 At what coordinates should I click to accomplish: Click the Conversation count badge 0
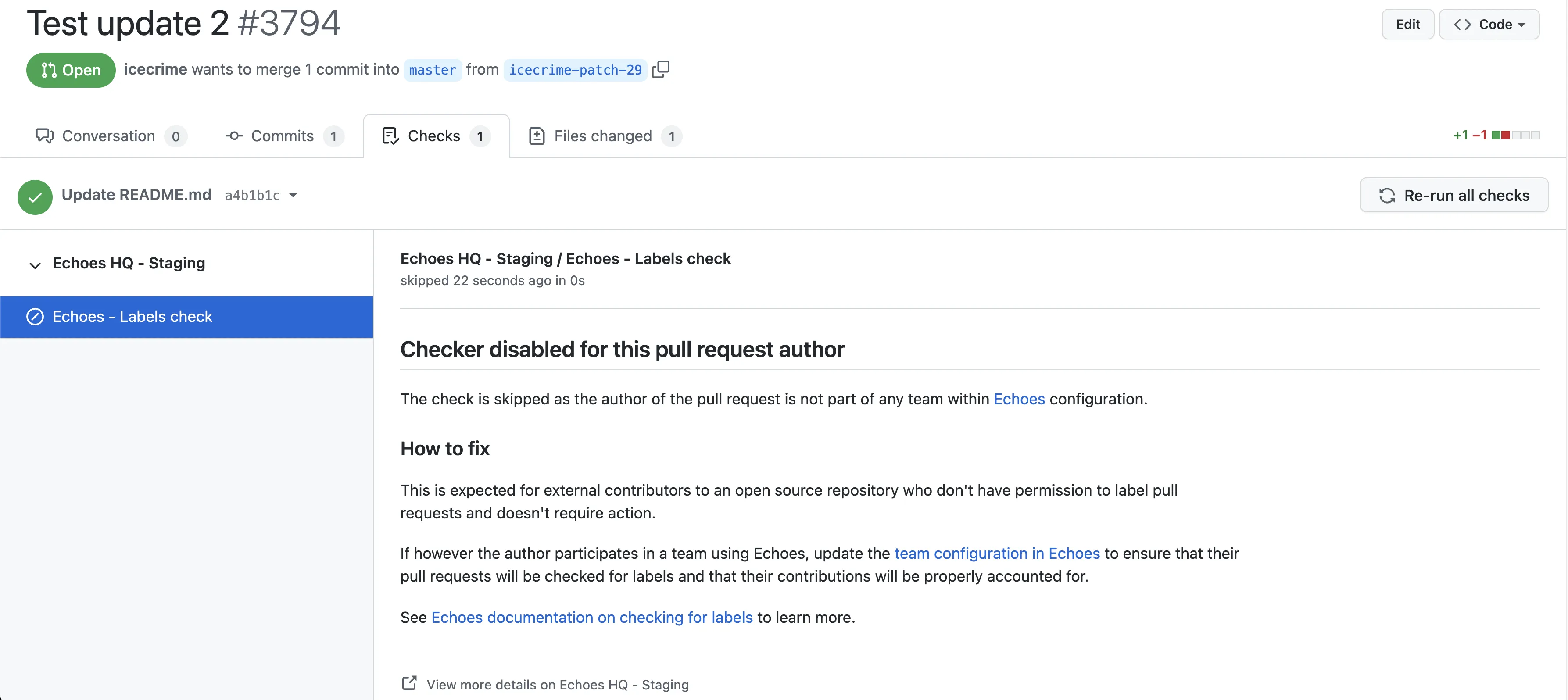(175, 136)
